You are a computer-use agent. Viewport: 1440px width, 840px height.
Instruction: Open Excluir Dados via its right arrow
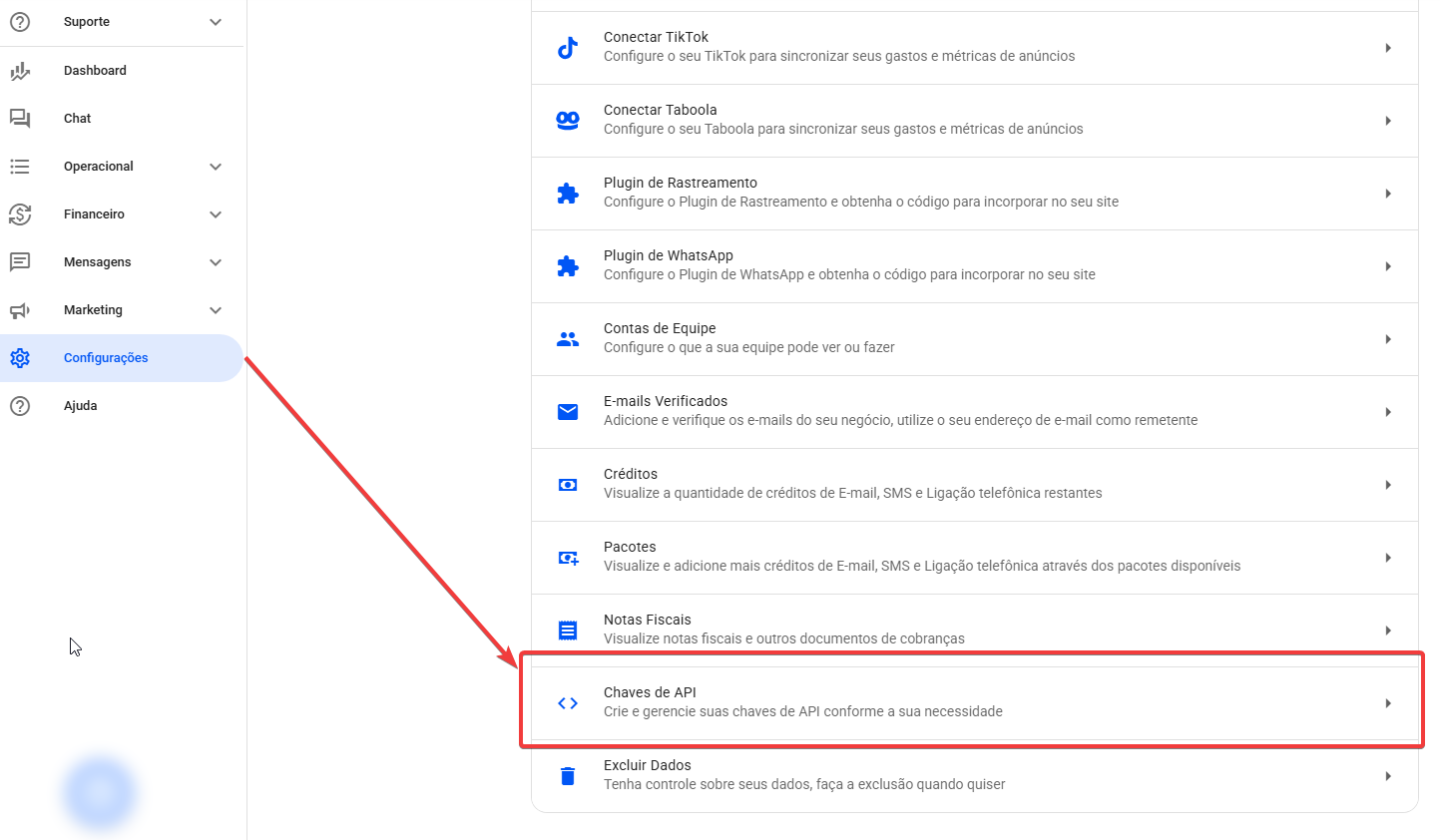point(1388,776)
